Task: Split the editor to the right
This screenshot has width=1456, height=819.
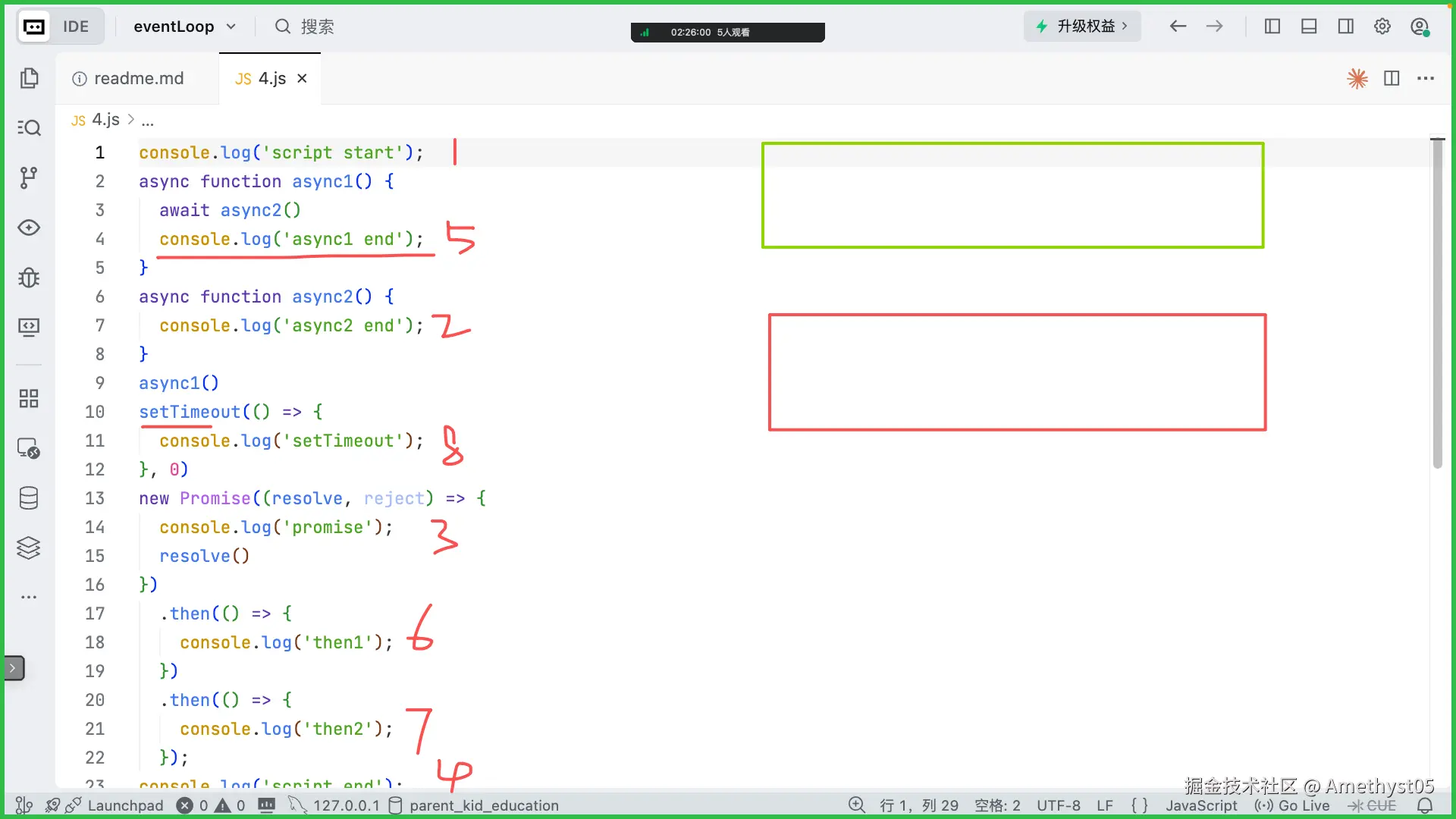Action: (1392, 78)
